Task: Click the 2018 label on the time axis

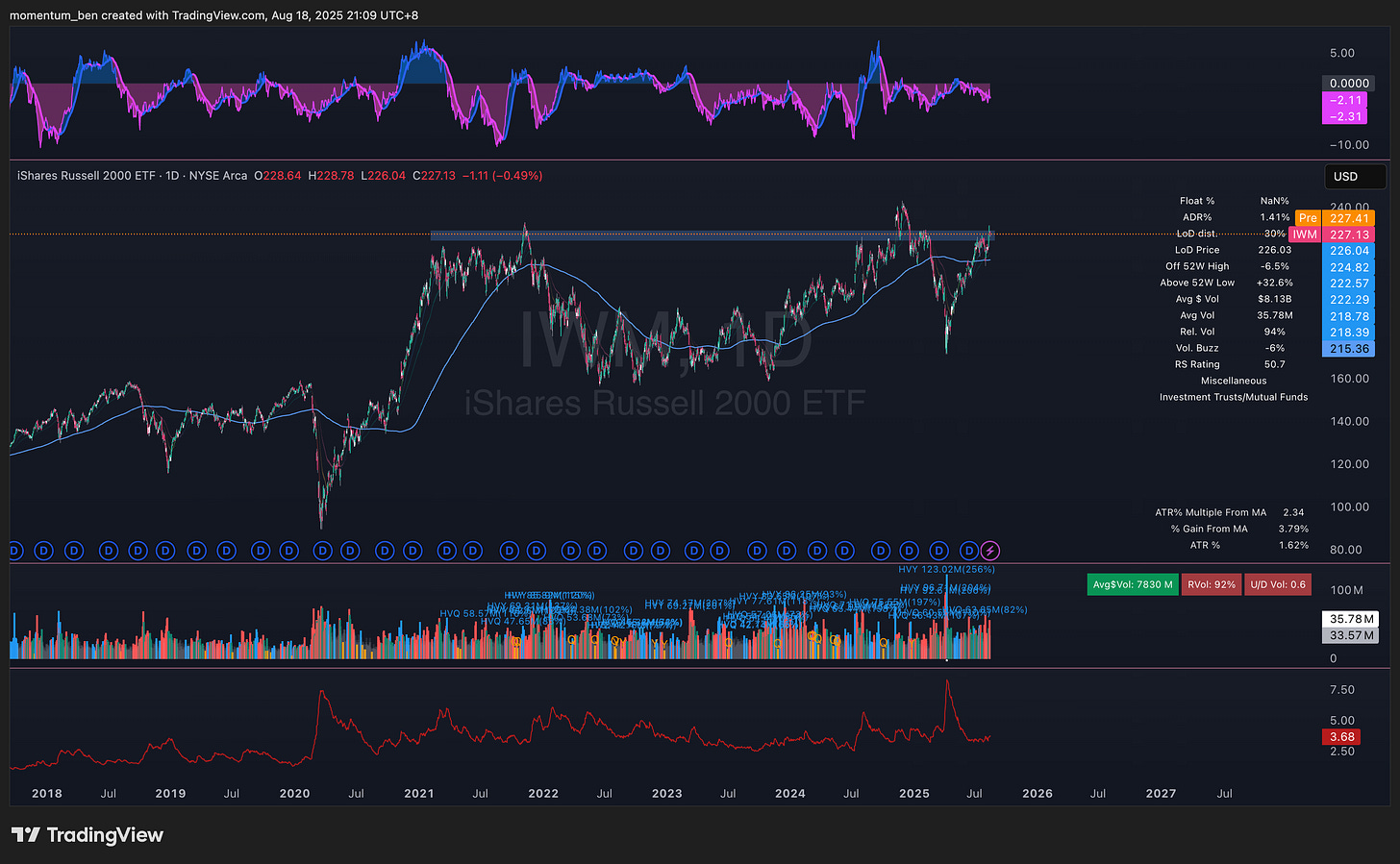Action: [46, 794]
